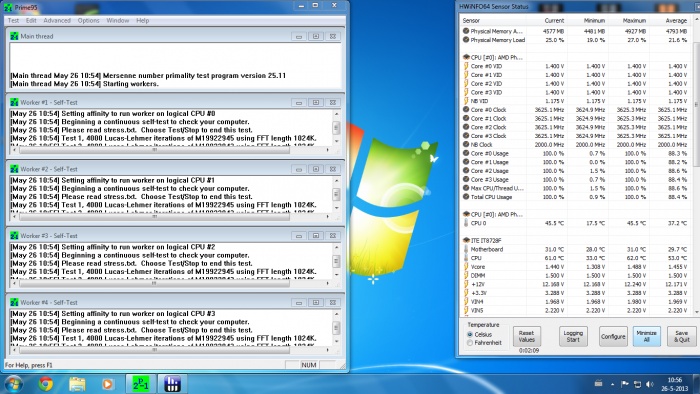Open the Advanced menu in Prime95
This screenshot has width=700, height=394.
[x=57, y=21]
